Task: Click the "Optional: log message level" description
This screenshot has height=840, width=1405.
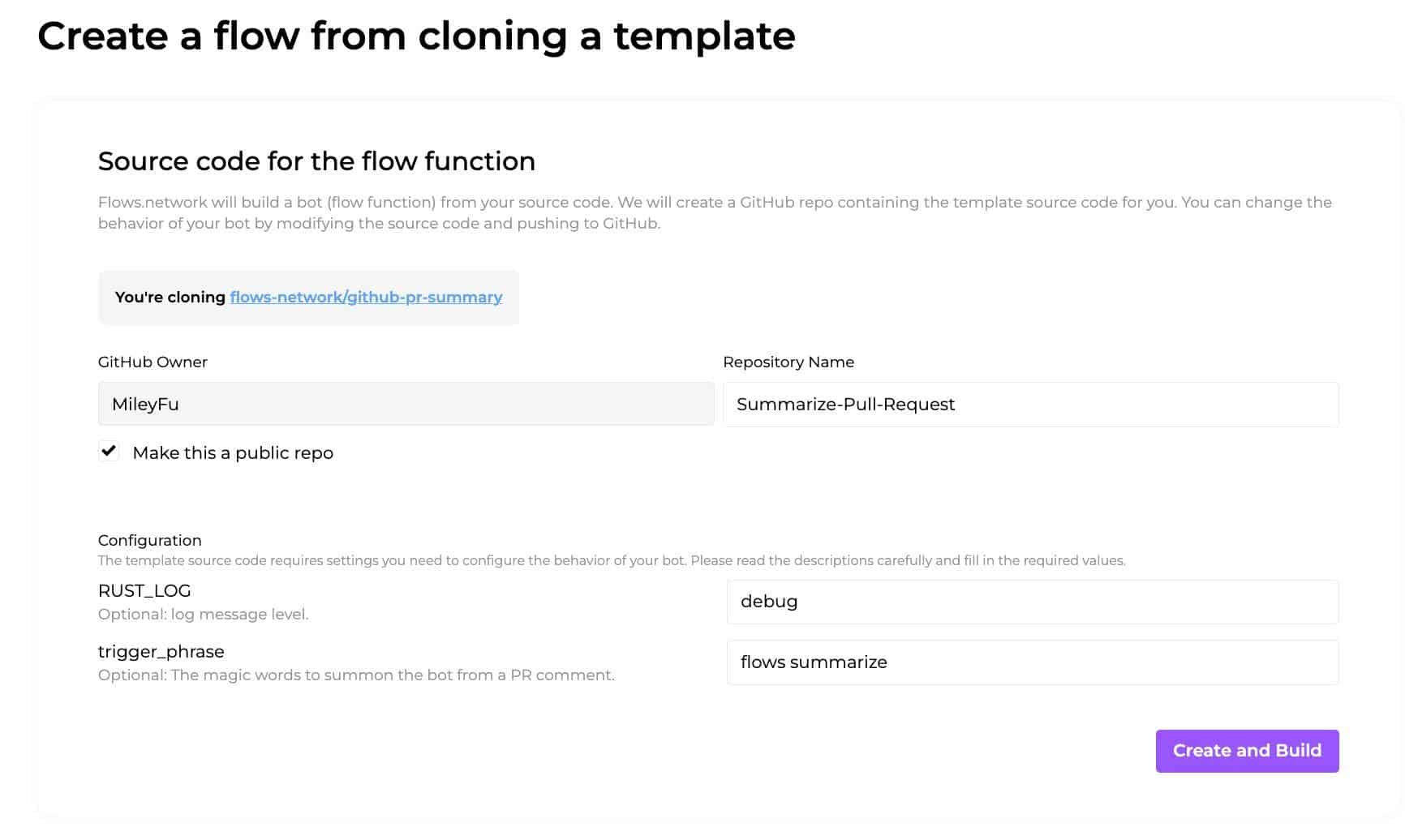Action: click(x=203, y=615)
